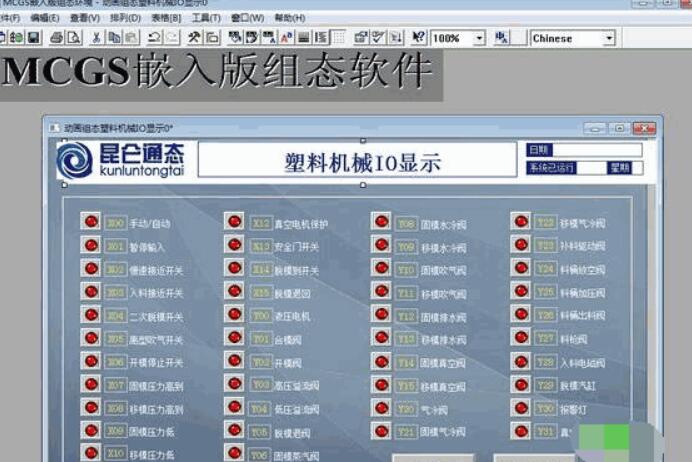Click the Y01 address tag
Viewport: 692px width, 462px height.
tap(260, 339)
